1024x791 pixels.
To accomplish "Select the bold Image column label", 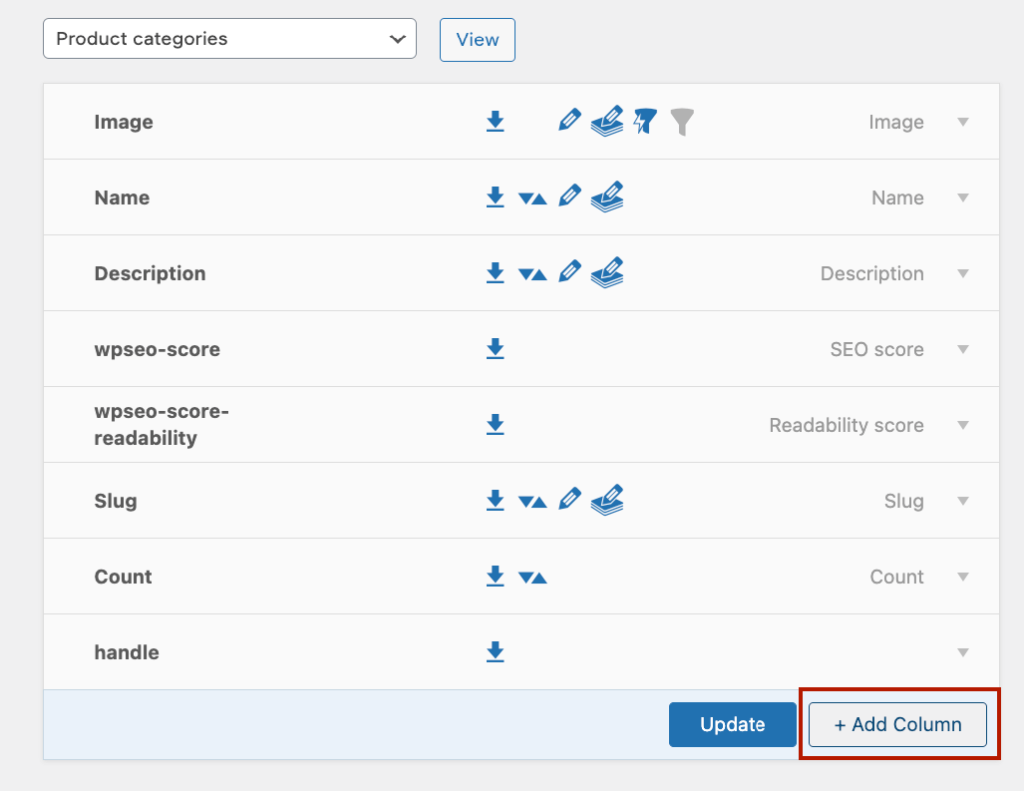I will click(123, 122).
